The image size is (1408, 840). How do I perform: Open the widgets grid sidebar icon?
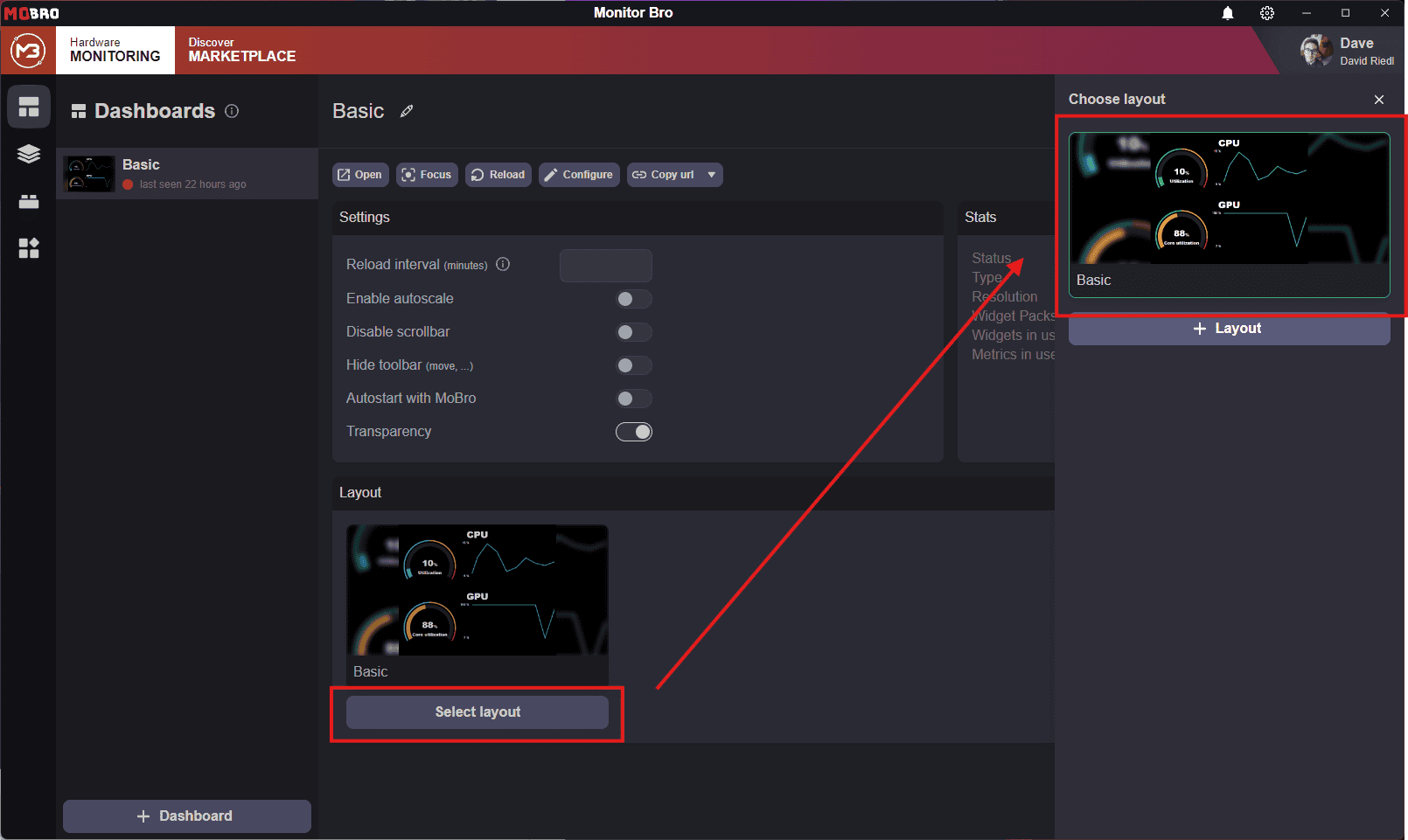[29, 248]
